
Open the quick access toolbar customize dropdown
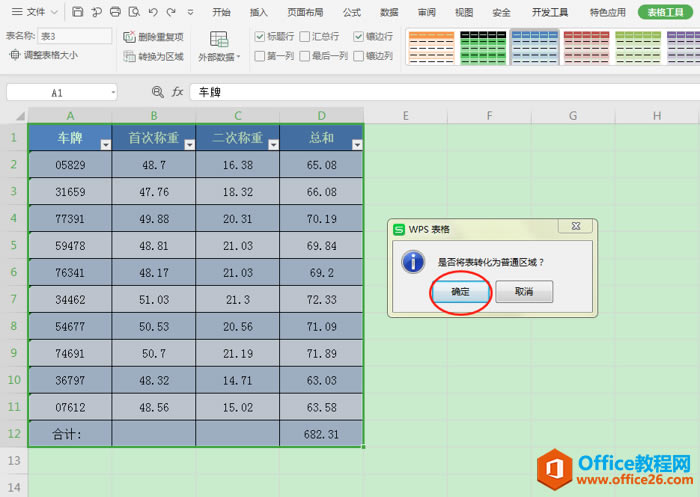(190, 13)
